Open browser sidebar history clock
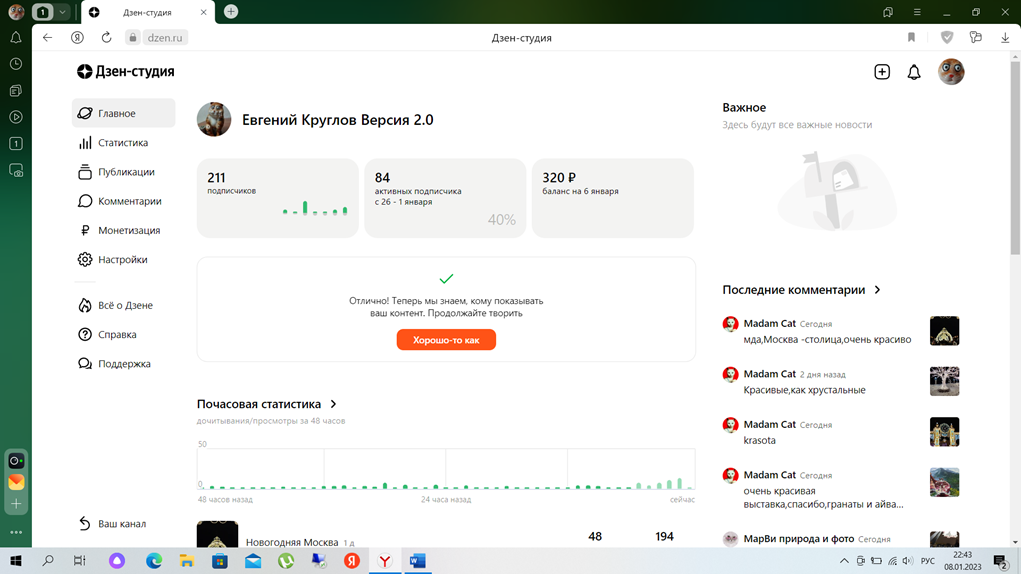Viewport: 1021px width, 574px height. pyautogui.click(x=16, y=64)
